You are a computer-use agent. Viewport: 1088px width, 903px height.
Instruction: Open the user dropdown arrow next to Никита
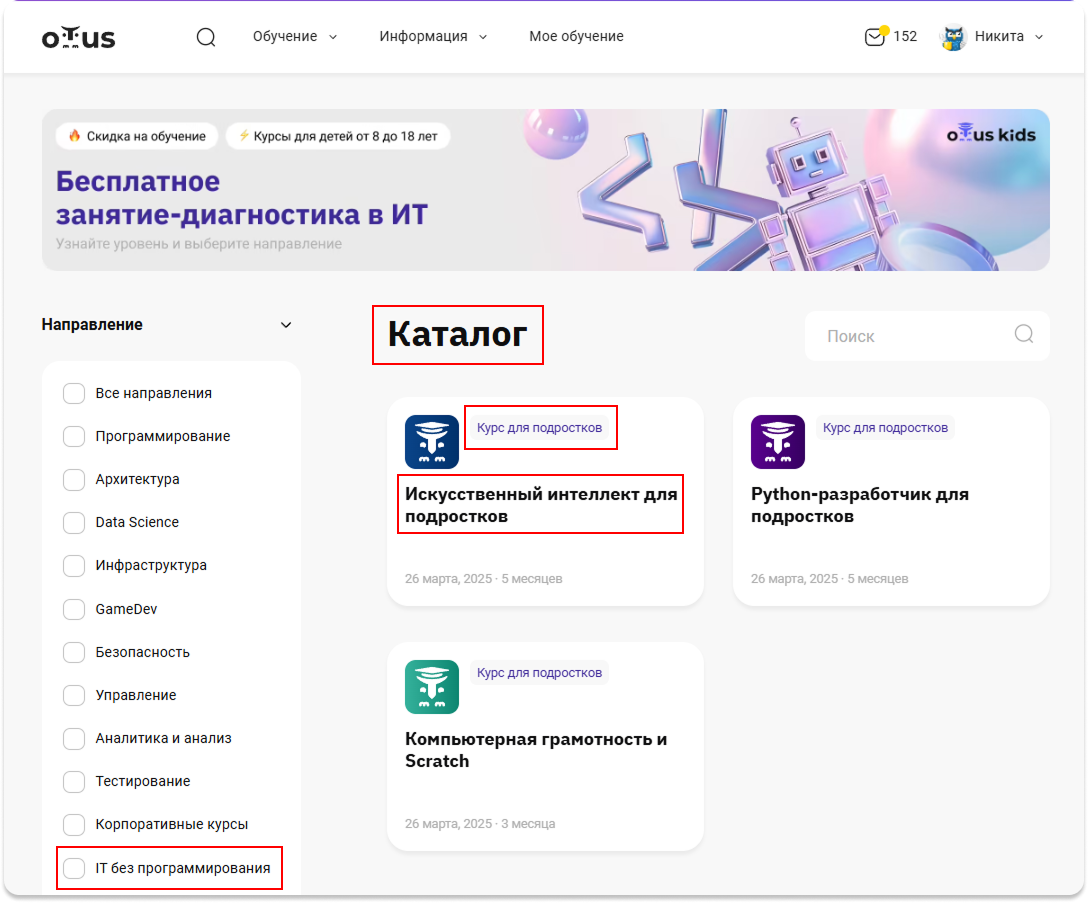click(x=1039, y=37)
